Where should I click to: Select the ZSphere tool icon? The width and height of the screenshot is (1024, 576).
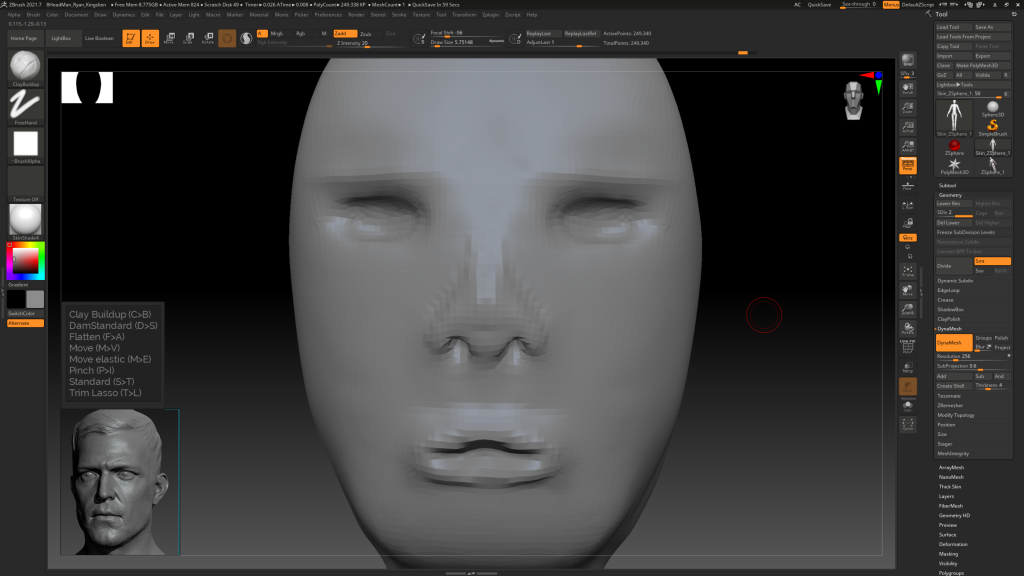(954, 146)
